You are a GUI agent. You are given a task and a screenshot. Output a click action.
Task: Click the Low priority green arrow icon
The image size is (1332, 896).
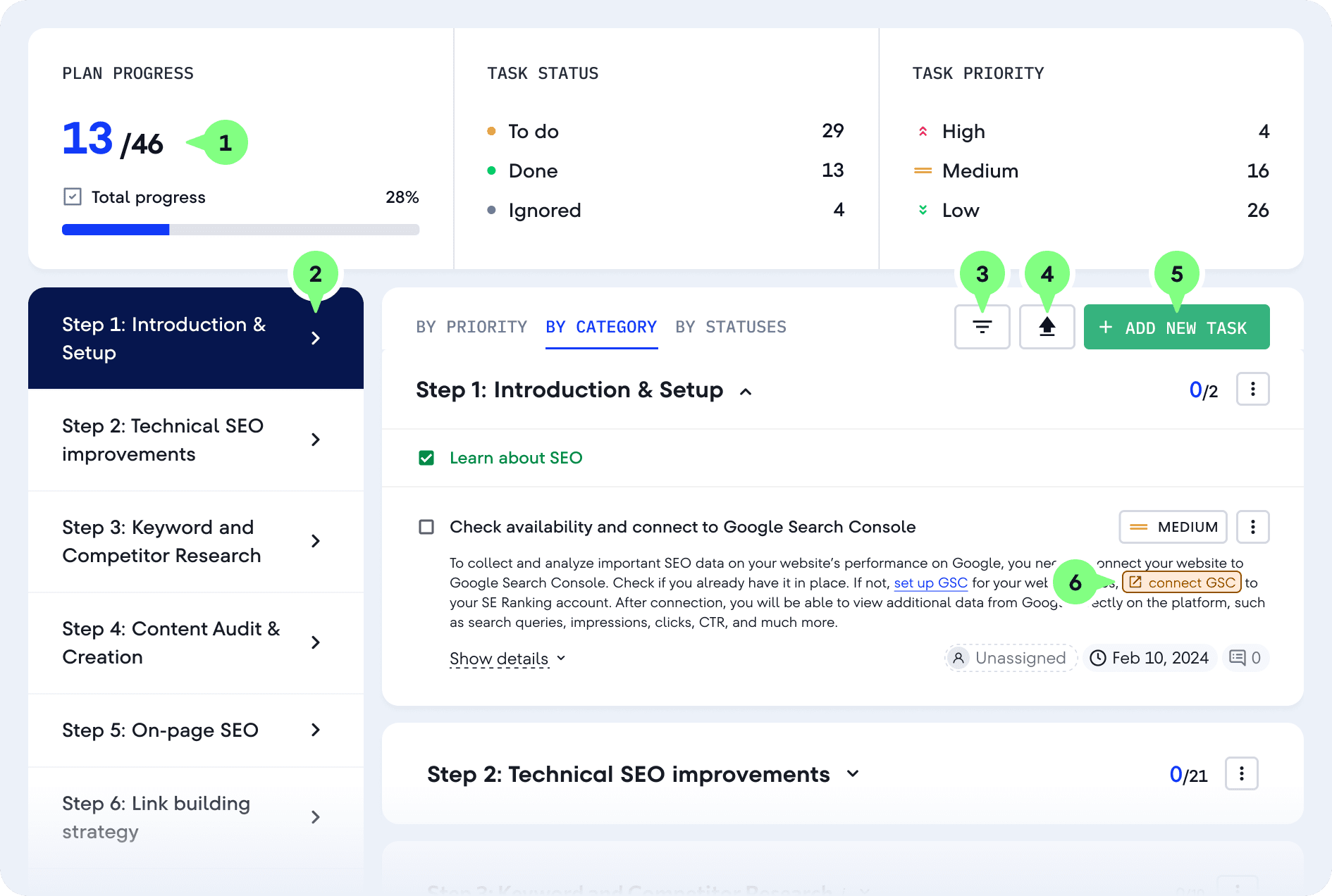[923, 210]
